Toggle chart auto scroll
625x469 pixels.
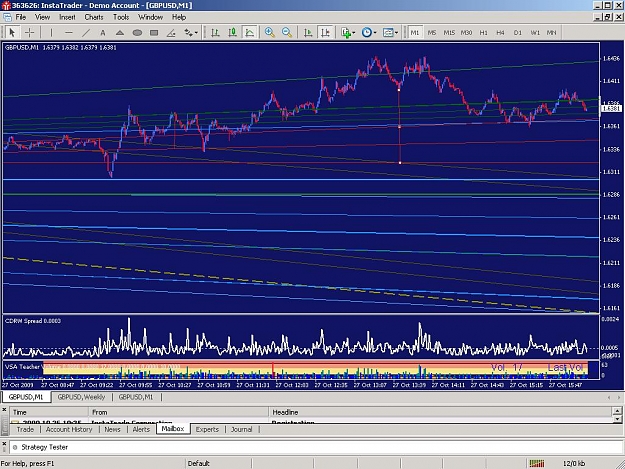click(308, 33)
